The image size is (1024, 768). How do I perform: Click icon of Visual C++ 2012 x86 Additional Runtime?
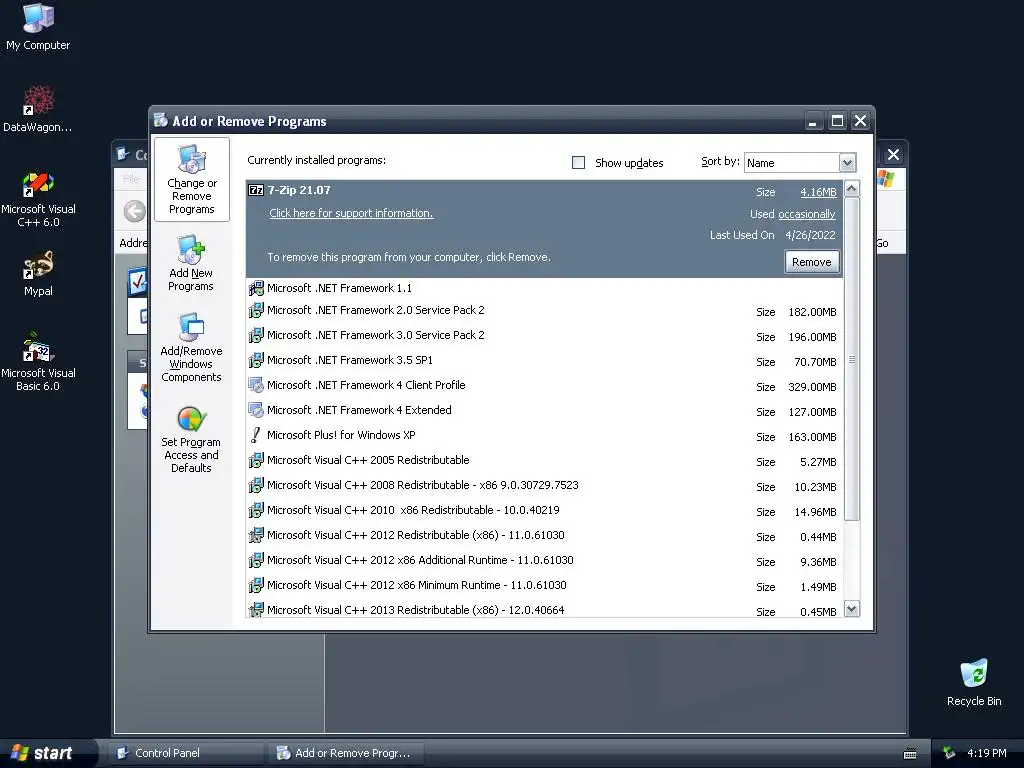pyautogui.click(x=256, y=560)
